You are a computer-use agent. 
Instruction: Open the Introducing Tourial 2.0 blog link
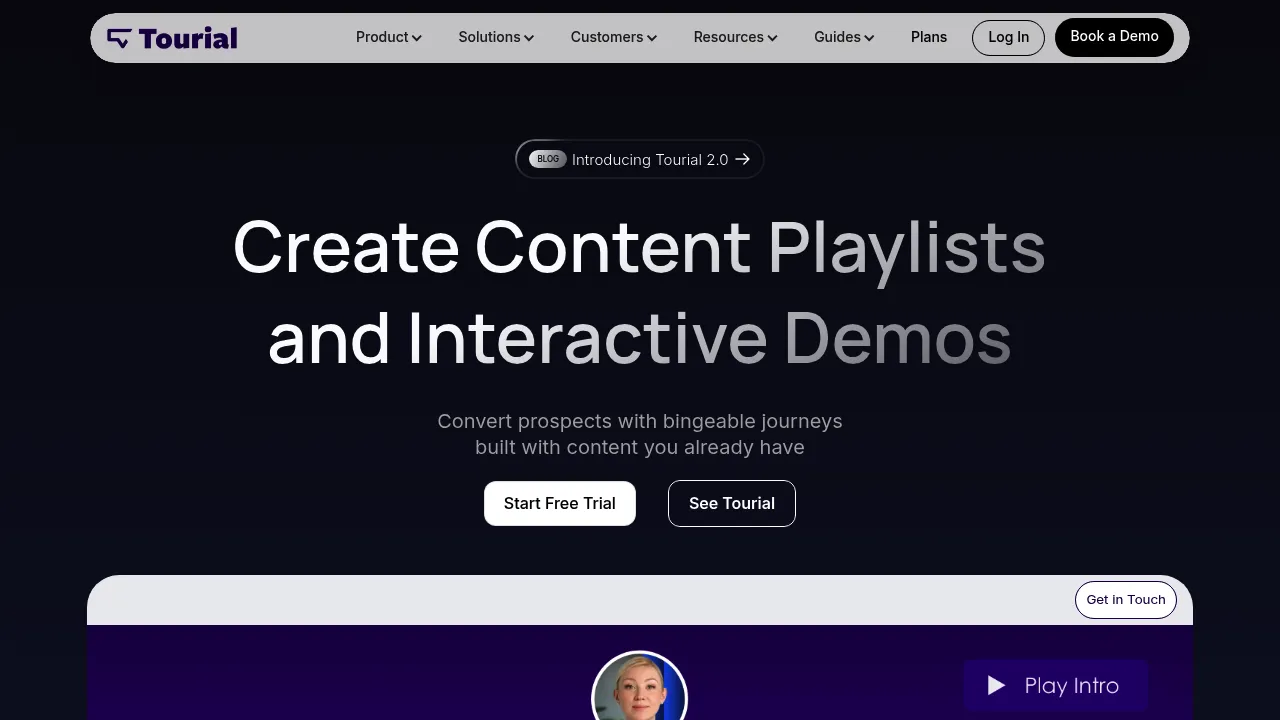coord(640,159)
